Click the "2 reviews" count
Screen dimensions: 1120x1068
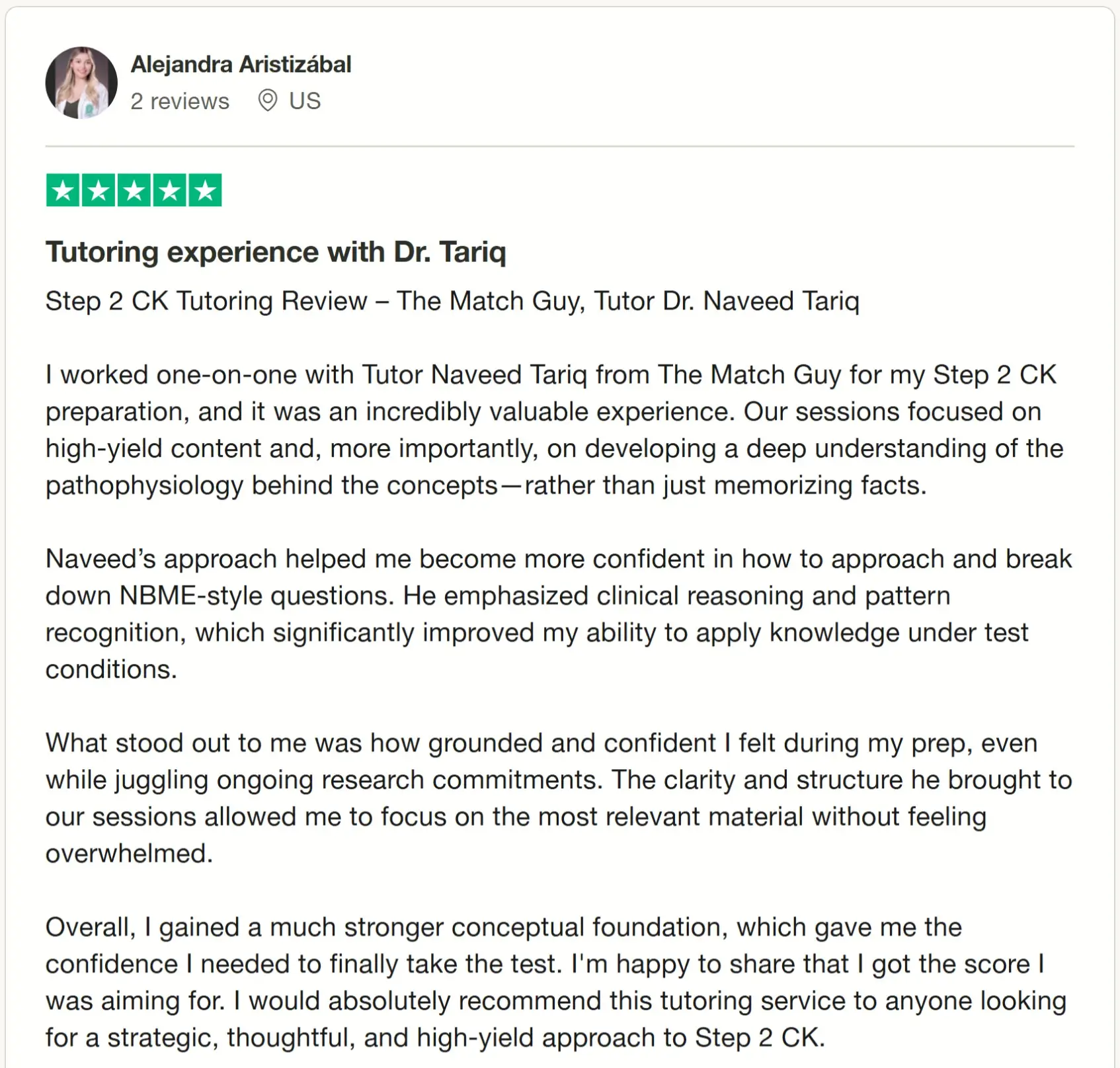(x=180, y=101)
